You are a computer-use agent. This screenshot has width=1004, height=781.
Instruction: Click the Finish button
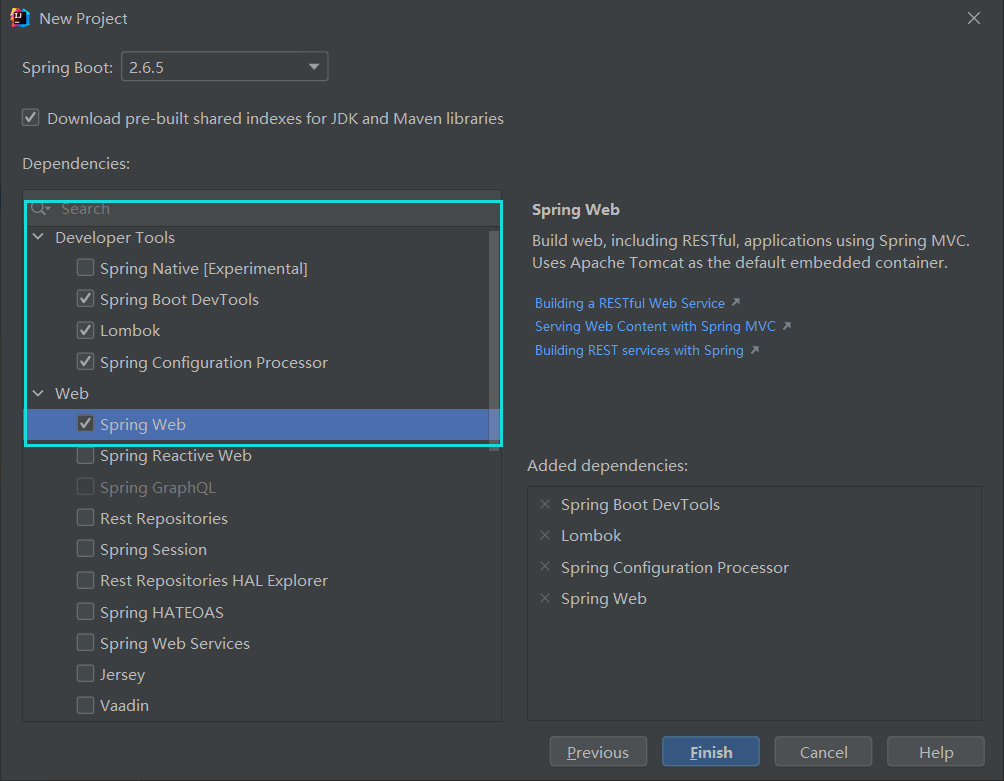pyautogui.click(x=711, y=752)
